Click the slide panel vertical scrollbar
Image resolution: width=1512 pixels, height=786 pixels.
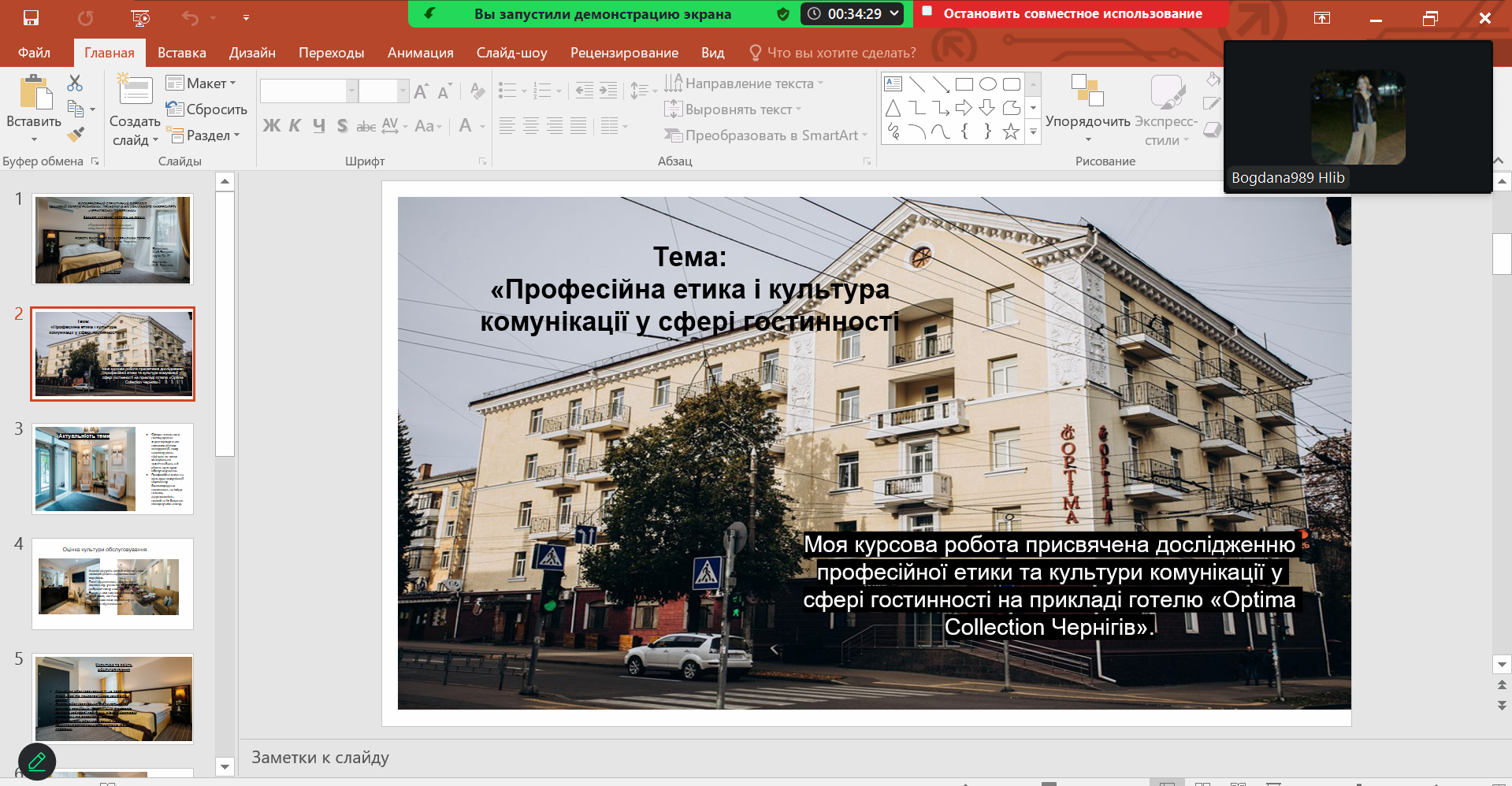225,323
